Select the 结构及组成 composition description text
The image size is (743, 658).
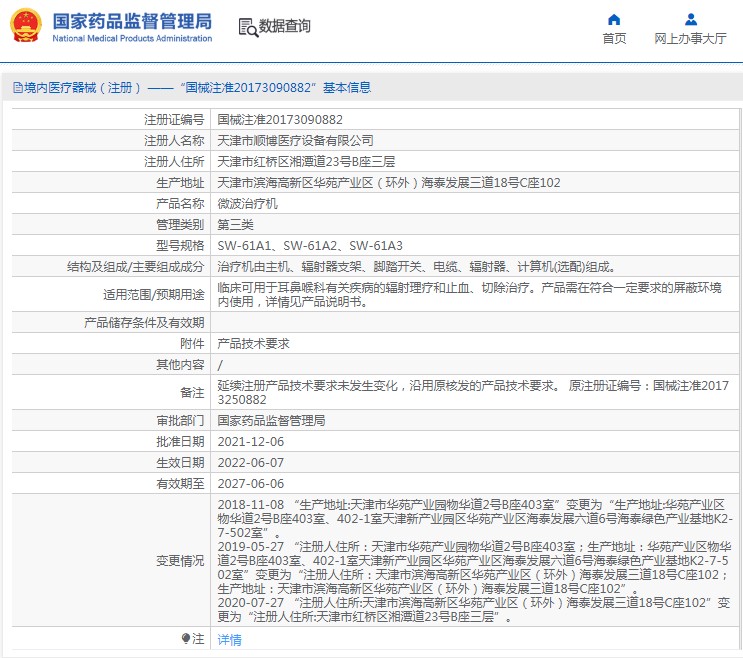pos(417,267)
